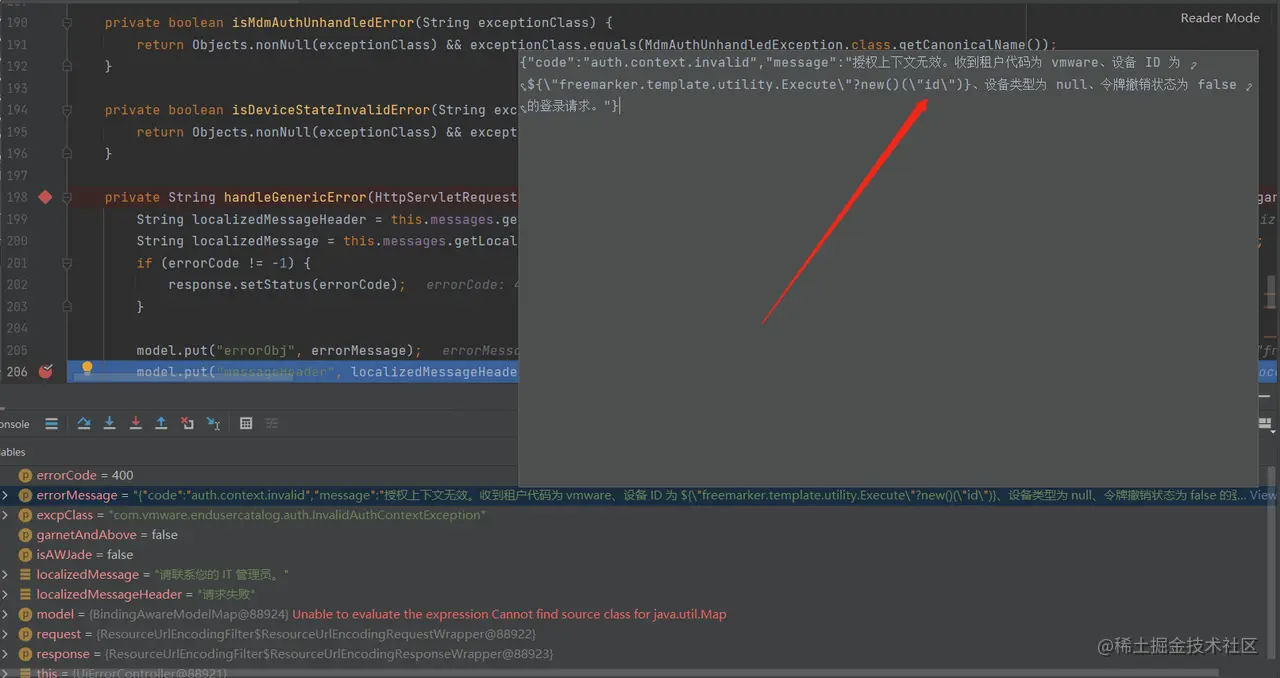The width and height of the screenshot is (1280, 678).
Task: Click the Step Into icon
Action: pos(110,424)
